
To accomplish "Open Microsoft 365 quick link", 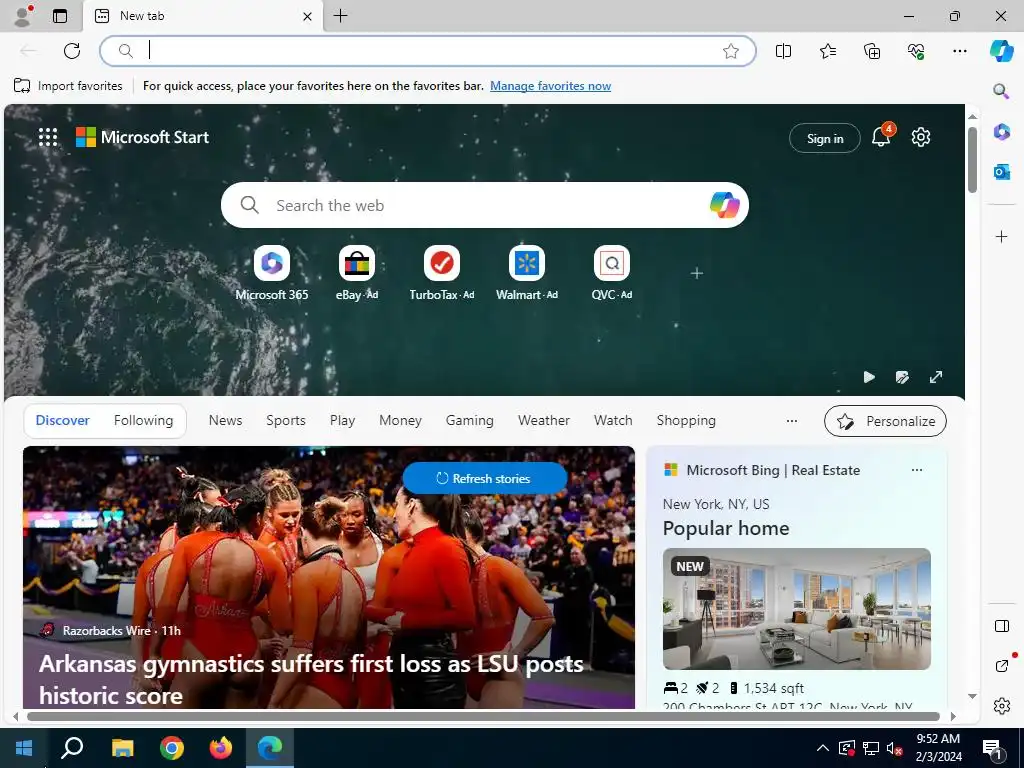I will 272,273.
